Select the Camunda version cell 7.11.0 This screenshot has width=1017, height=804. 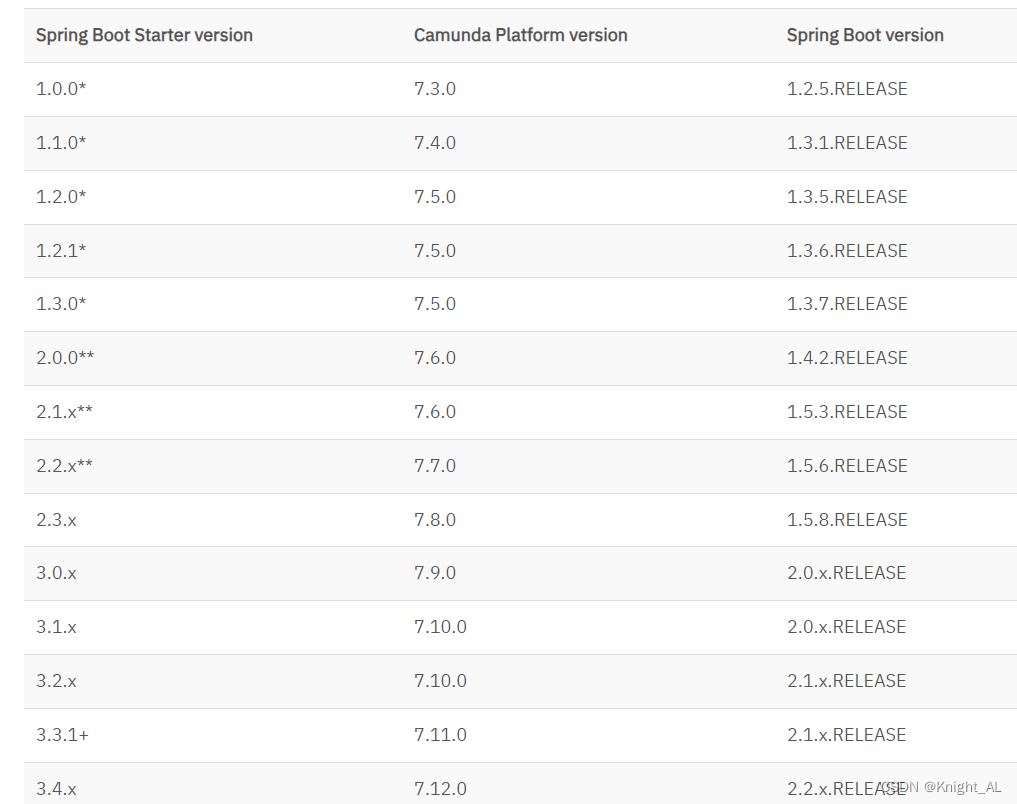coord(440,735)
